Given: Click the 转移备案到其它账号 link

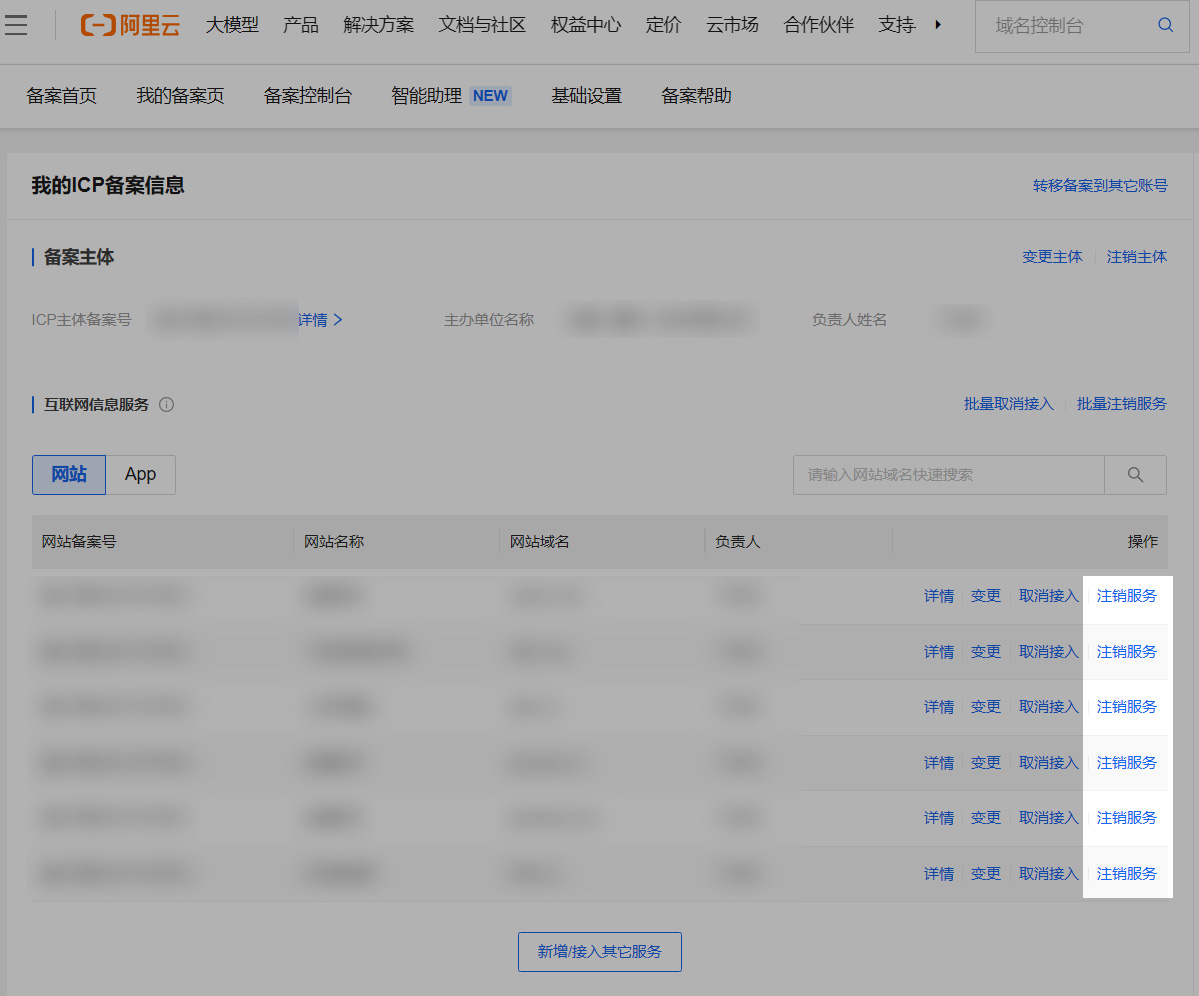Looking at the screenshot, I should point(1100,185).
